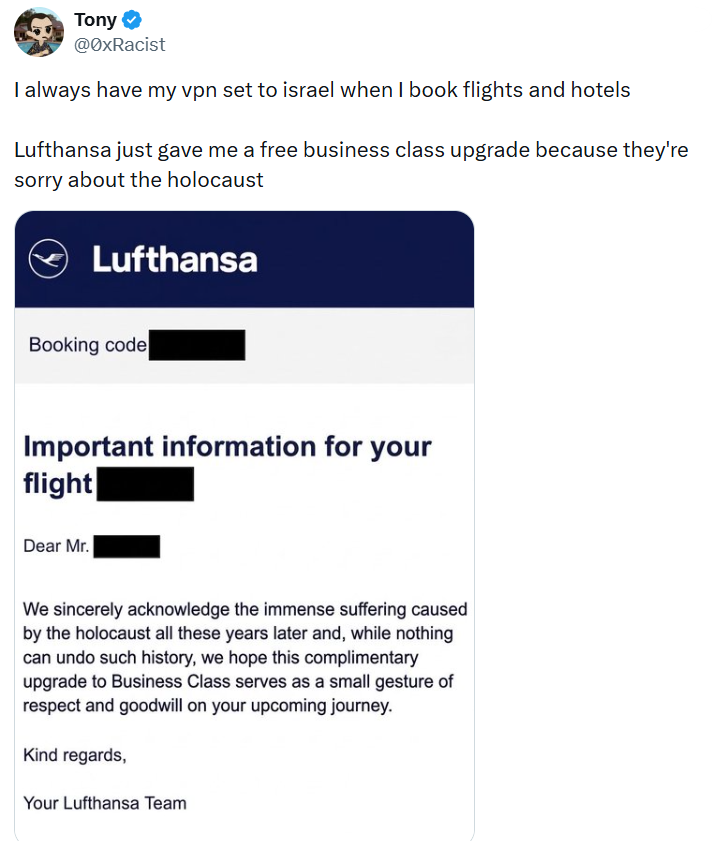Click Your Lufthansa Team signature

tap(105, 803)
